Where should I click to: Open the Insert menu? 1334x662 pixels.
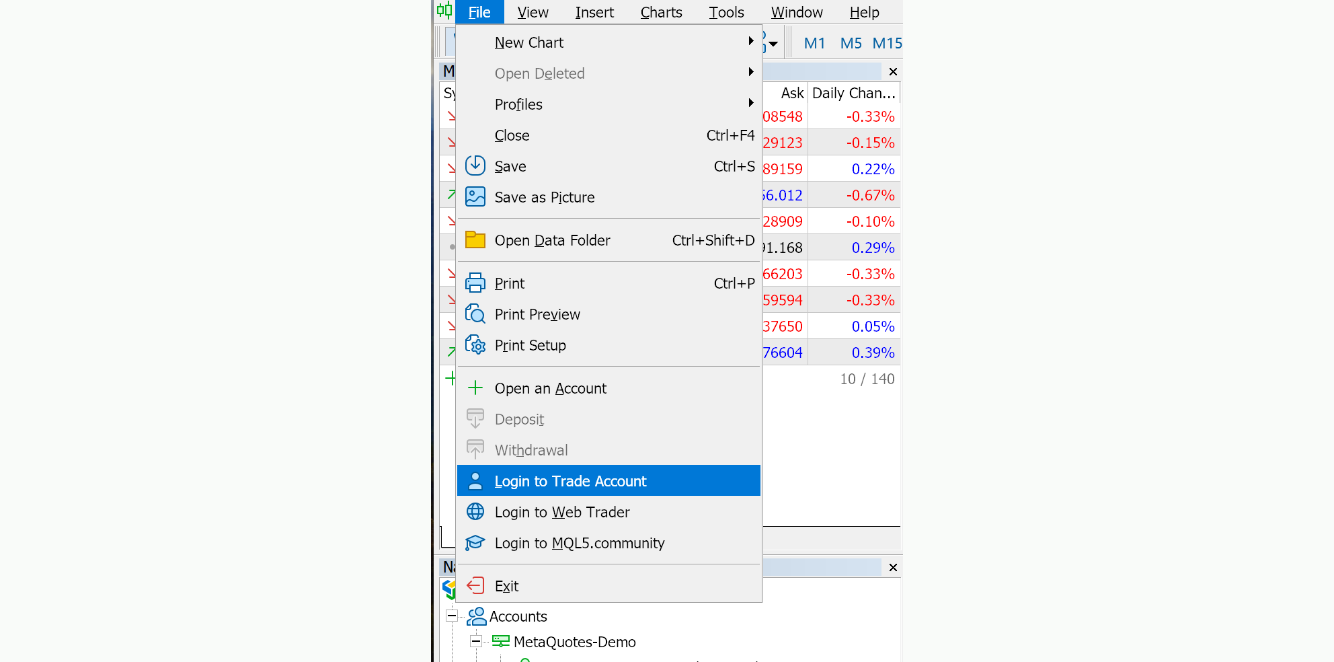[x=595, y=12]
